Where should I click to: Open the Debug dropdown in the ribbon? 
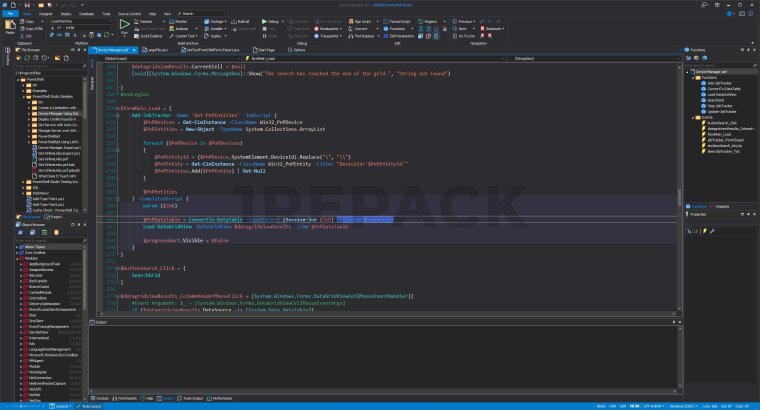tap(272, 20)
